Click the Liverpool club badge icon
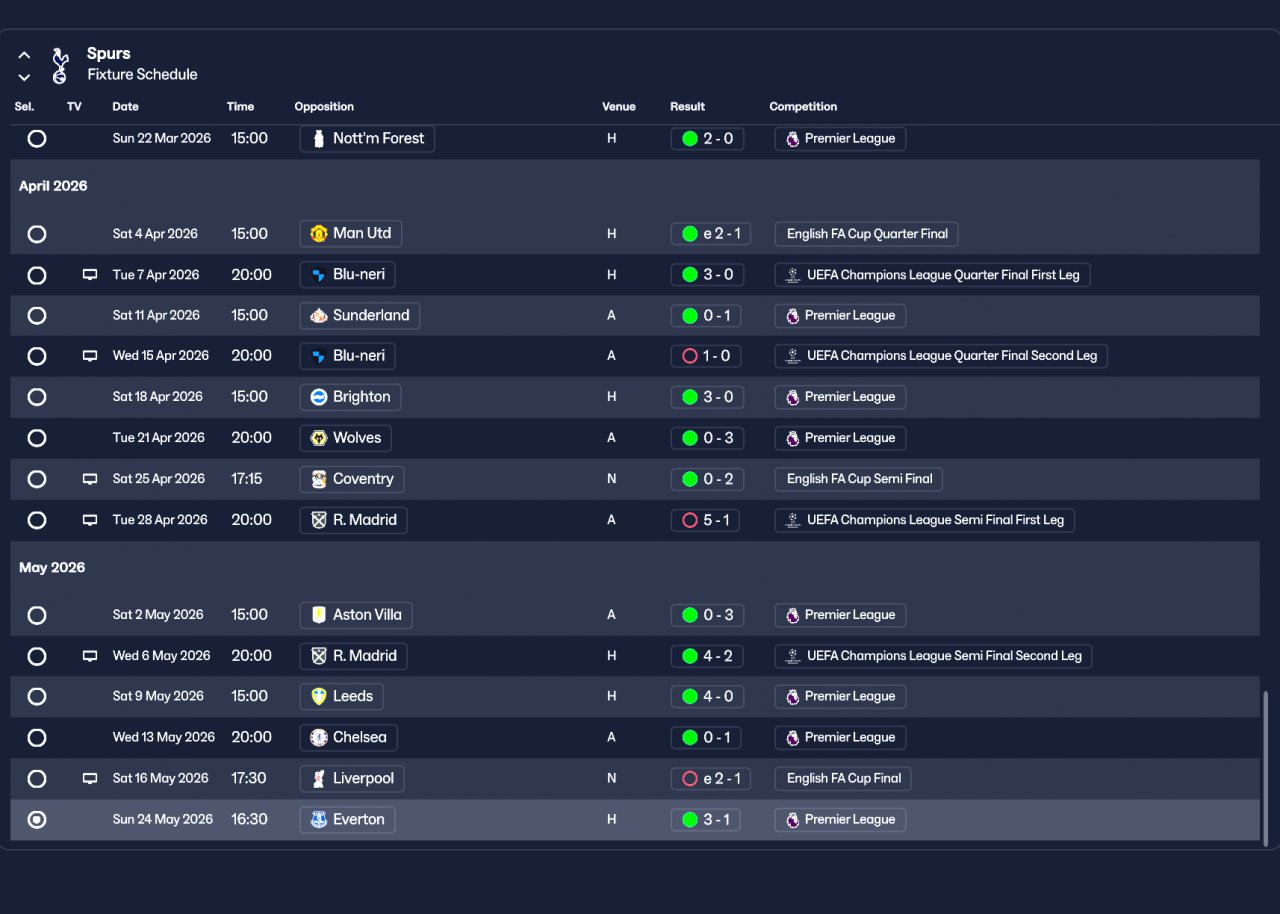The image size is (1280, 914). 319,778
